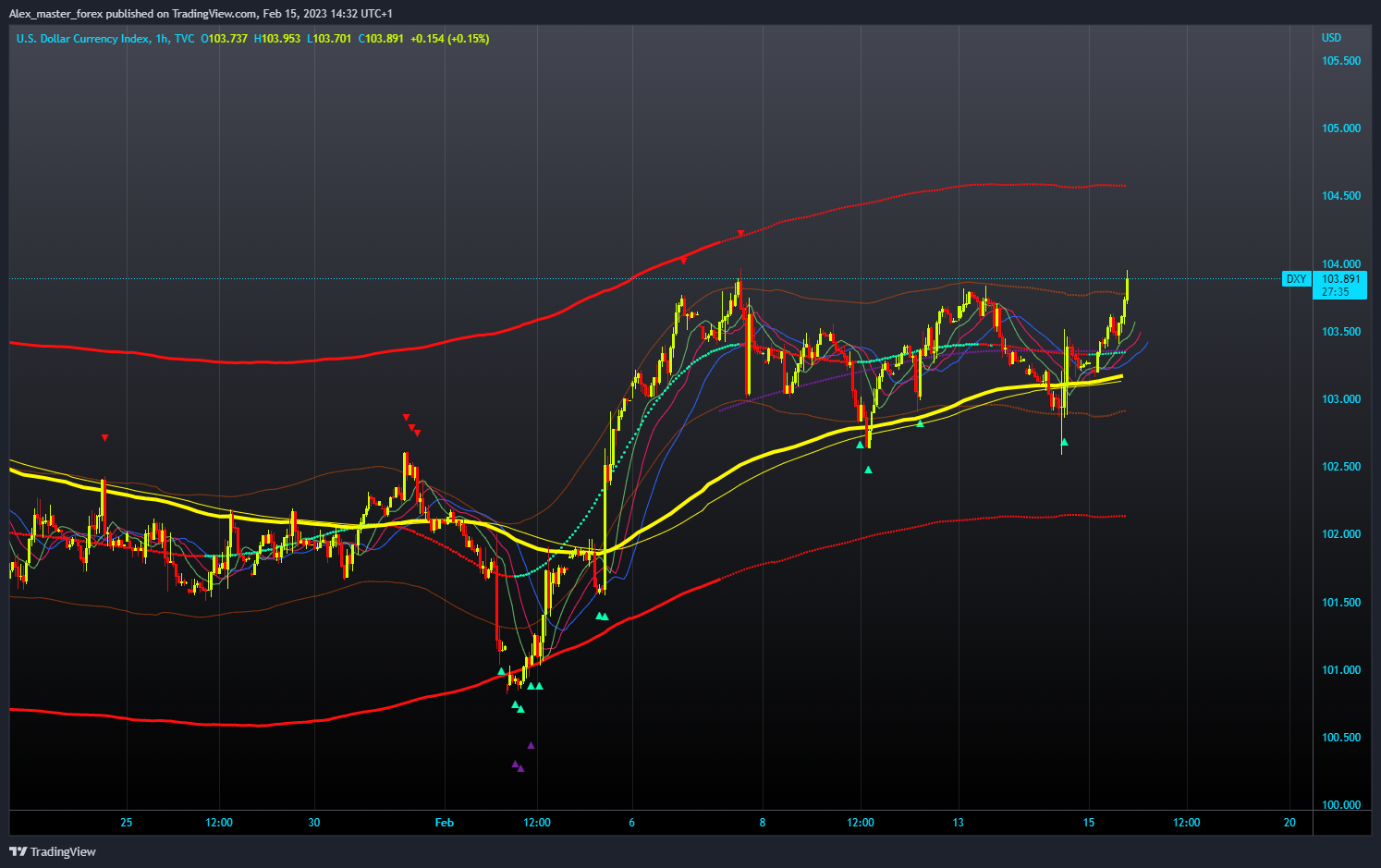Click the red down-arrow marker near 104.200
This screenshot has height=868, width=1381.
(x=740, y=233)
